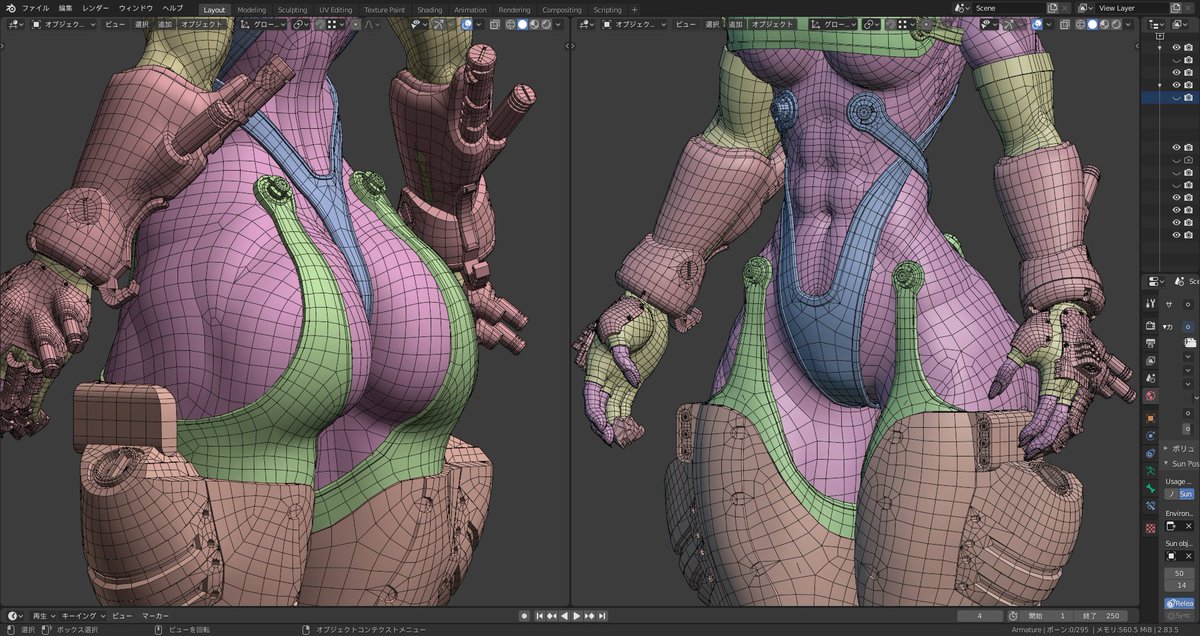1200x636 pixels.
Task: Create a new scene next to Scene field
Action: click(x=1052, y=8)
